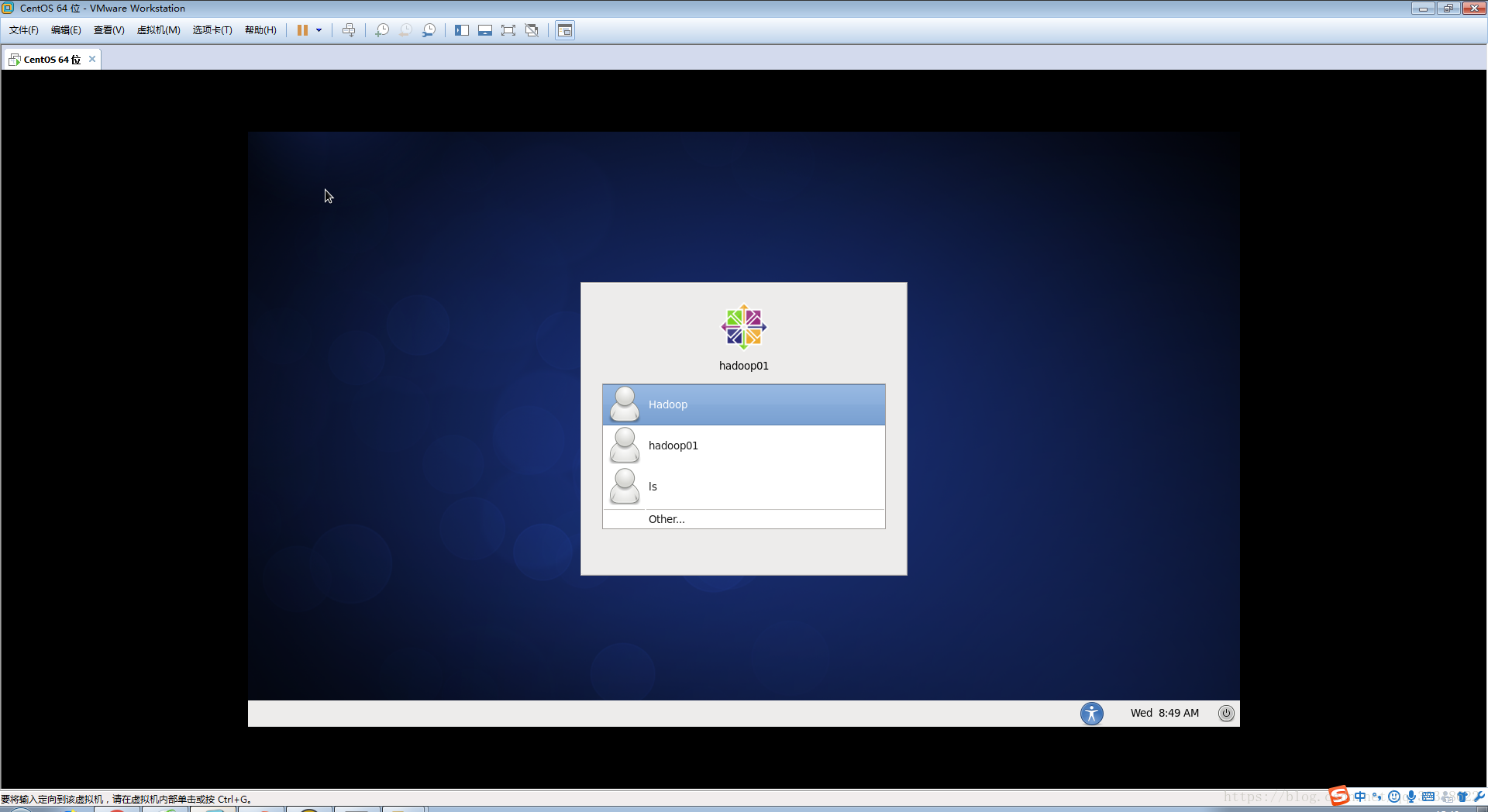1488x812 pixels.
Task: Click the hadoop01 user avatar icon
Action: tap(625, 446)
